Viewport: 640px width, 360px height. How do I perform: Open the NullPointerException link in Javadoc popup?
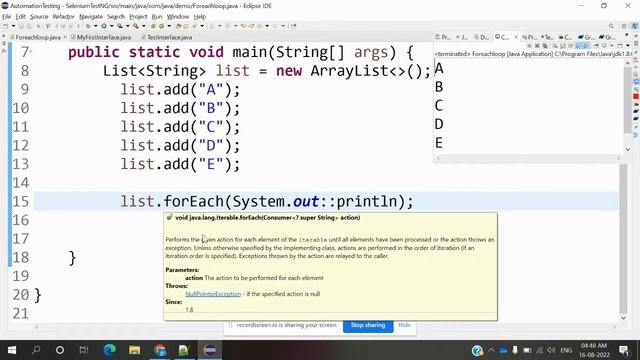213,294
